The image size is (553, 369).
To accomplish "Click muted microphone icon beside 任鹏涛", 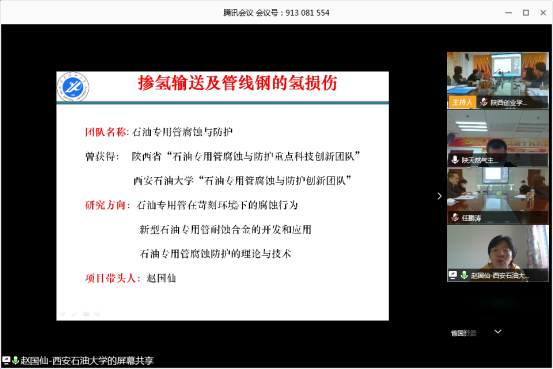I will (455, 218).
